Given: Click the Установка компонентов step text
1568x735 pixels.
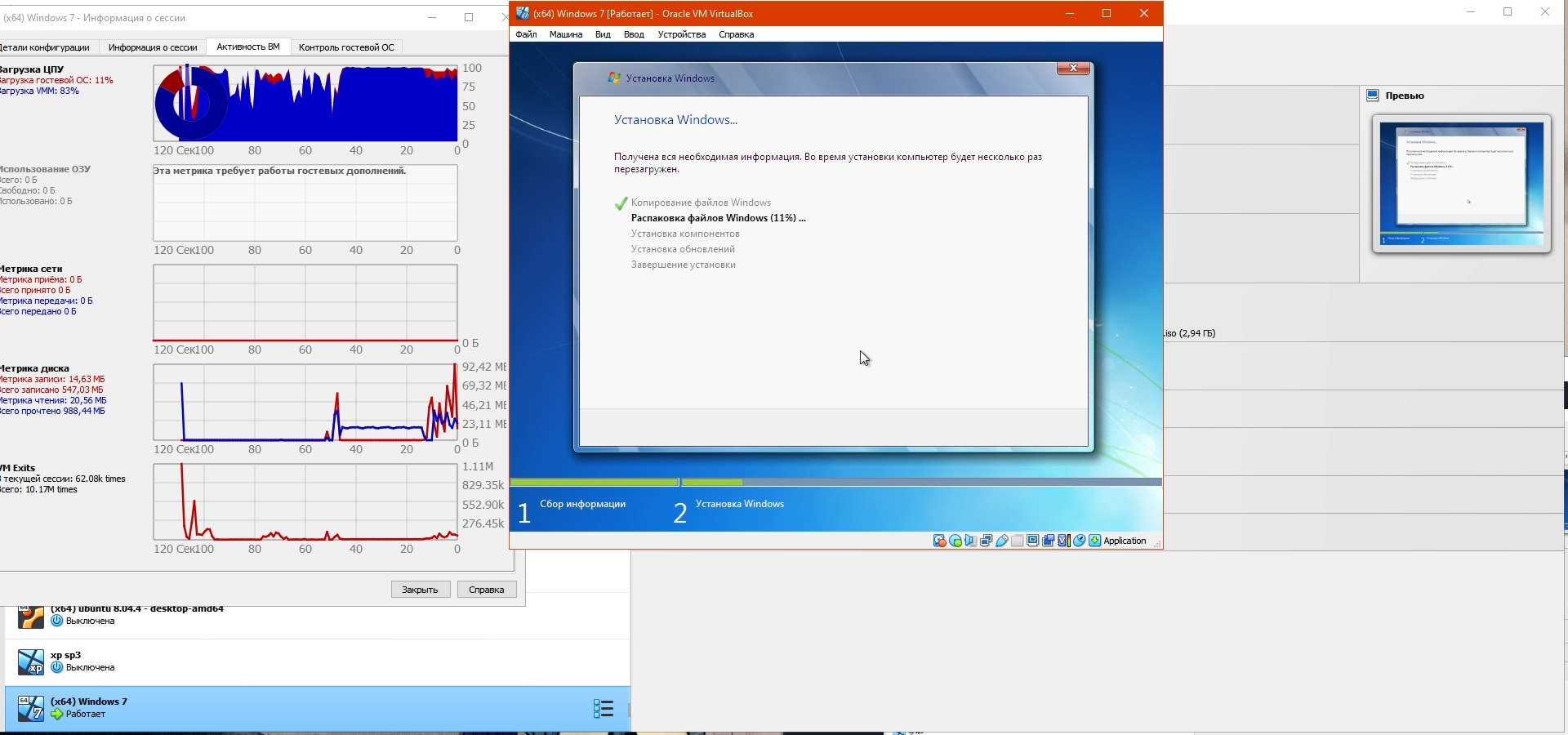Looking at the screenshot, I should click(x=685, y=234).
